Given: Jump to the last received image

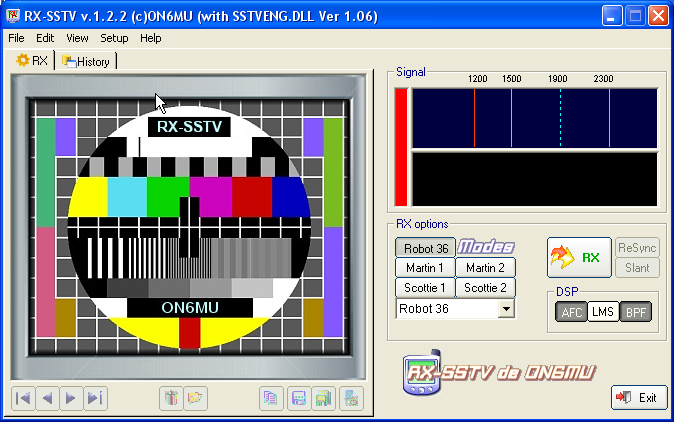Looking at the screenshot, I should click(95, 398).
